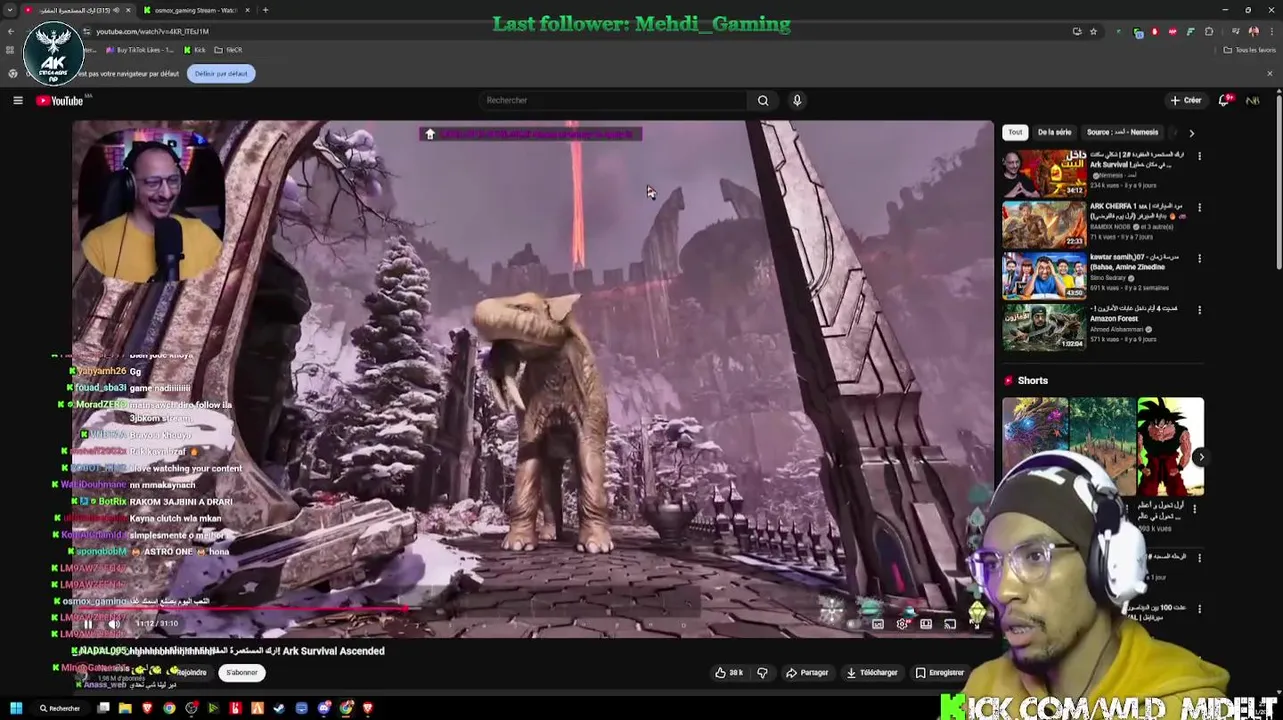
Task: Open the Ark Survival recommended video thumbnail
Action: click(x=1045, y=173)
